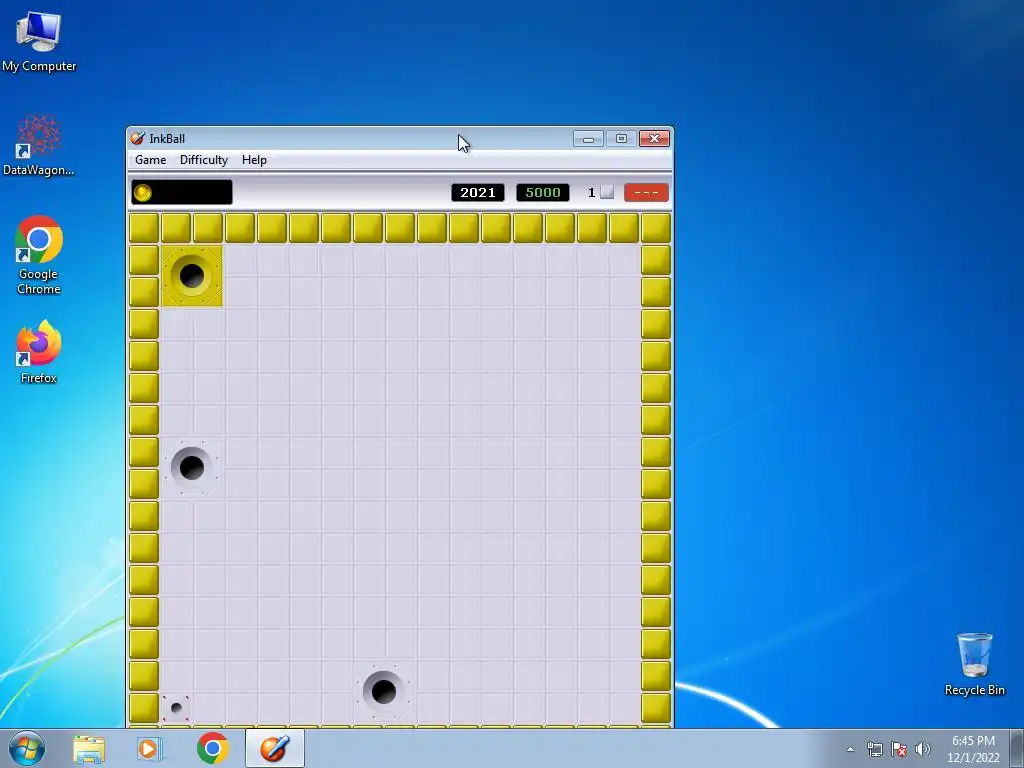
Task: Click the Show desktop button beside the clock
Action: coord(1017,748)
